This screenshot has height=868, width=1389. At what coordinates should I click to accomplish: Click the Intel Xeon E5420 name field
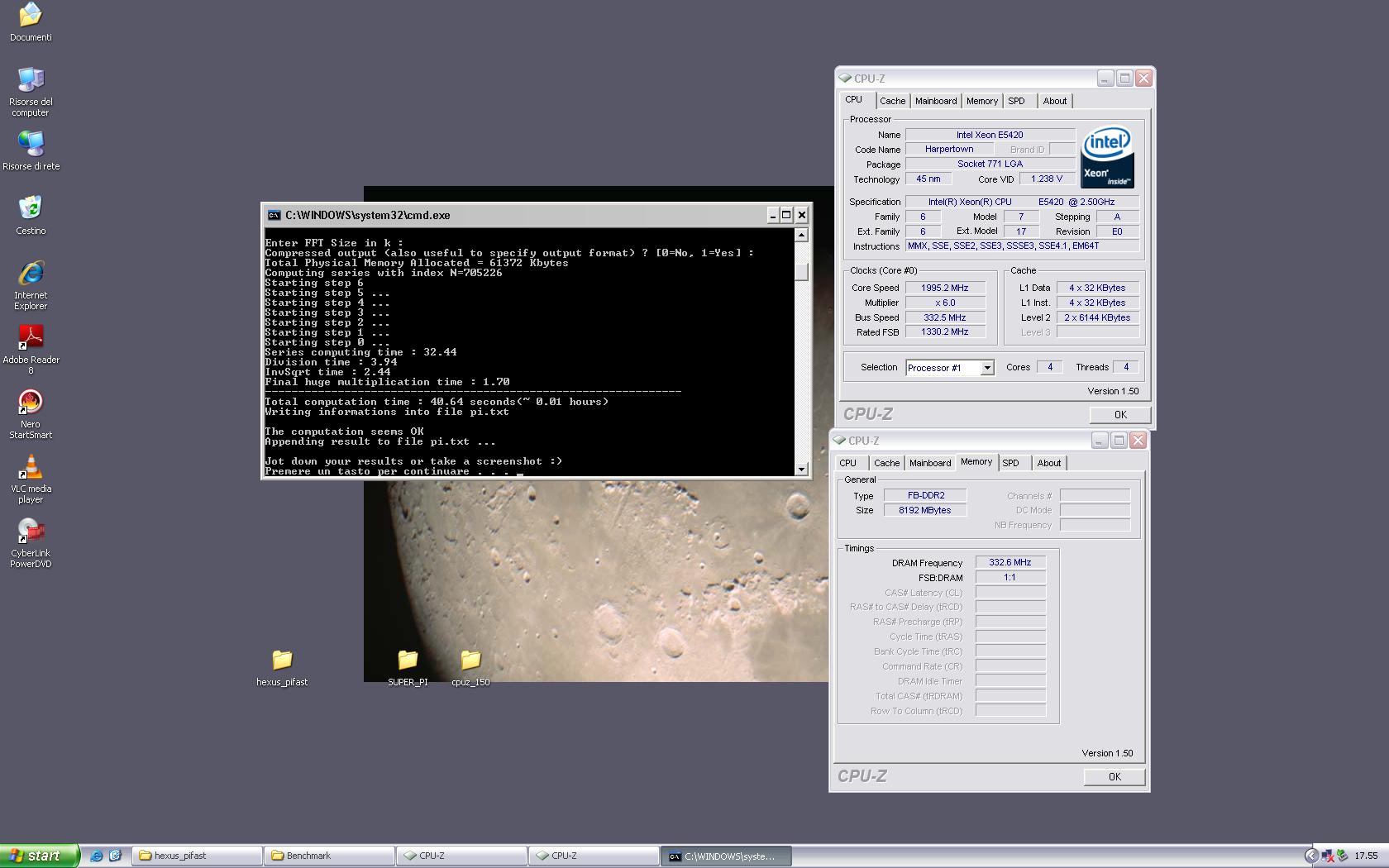coord(990,135)
